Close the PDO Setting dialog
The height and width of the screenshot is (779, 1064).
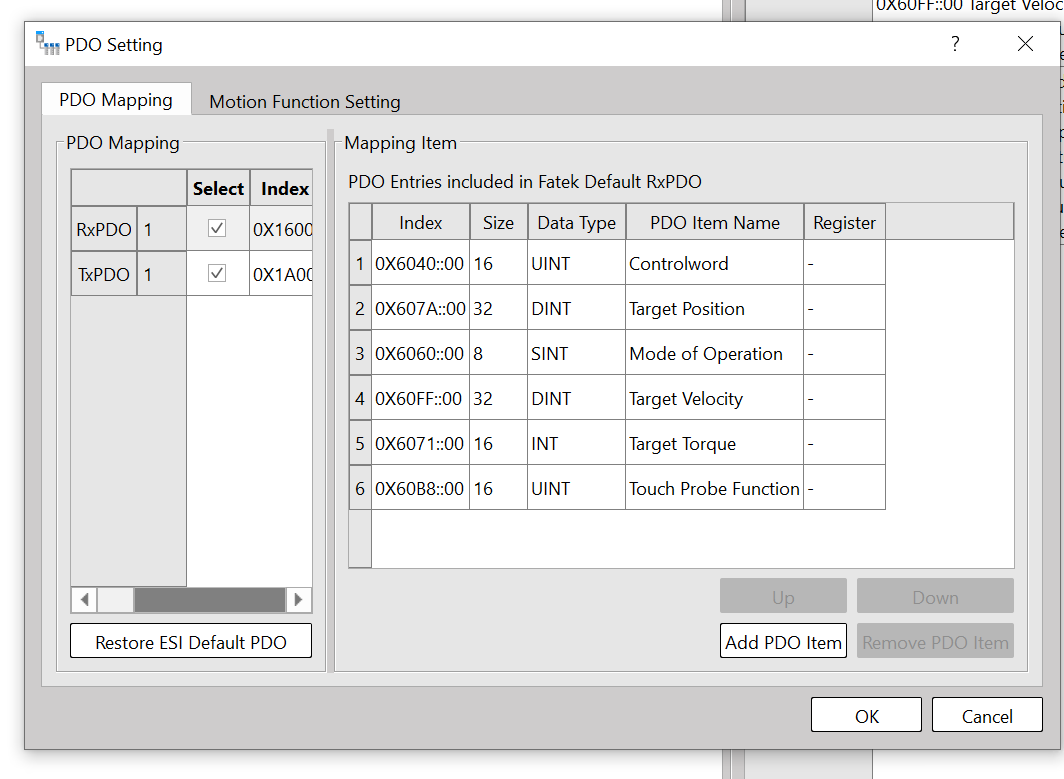1025,44
